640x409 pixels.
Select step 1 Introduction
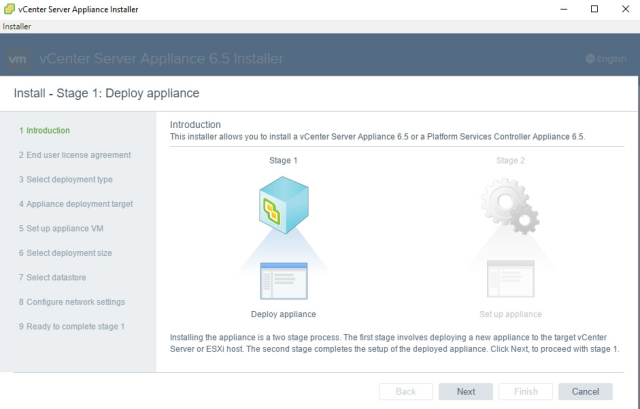tap(44, 131)
